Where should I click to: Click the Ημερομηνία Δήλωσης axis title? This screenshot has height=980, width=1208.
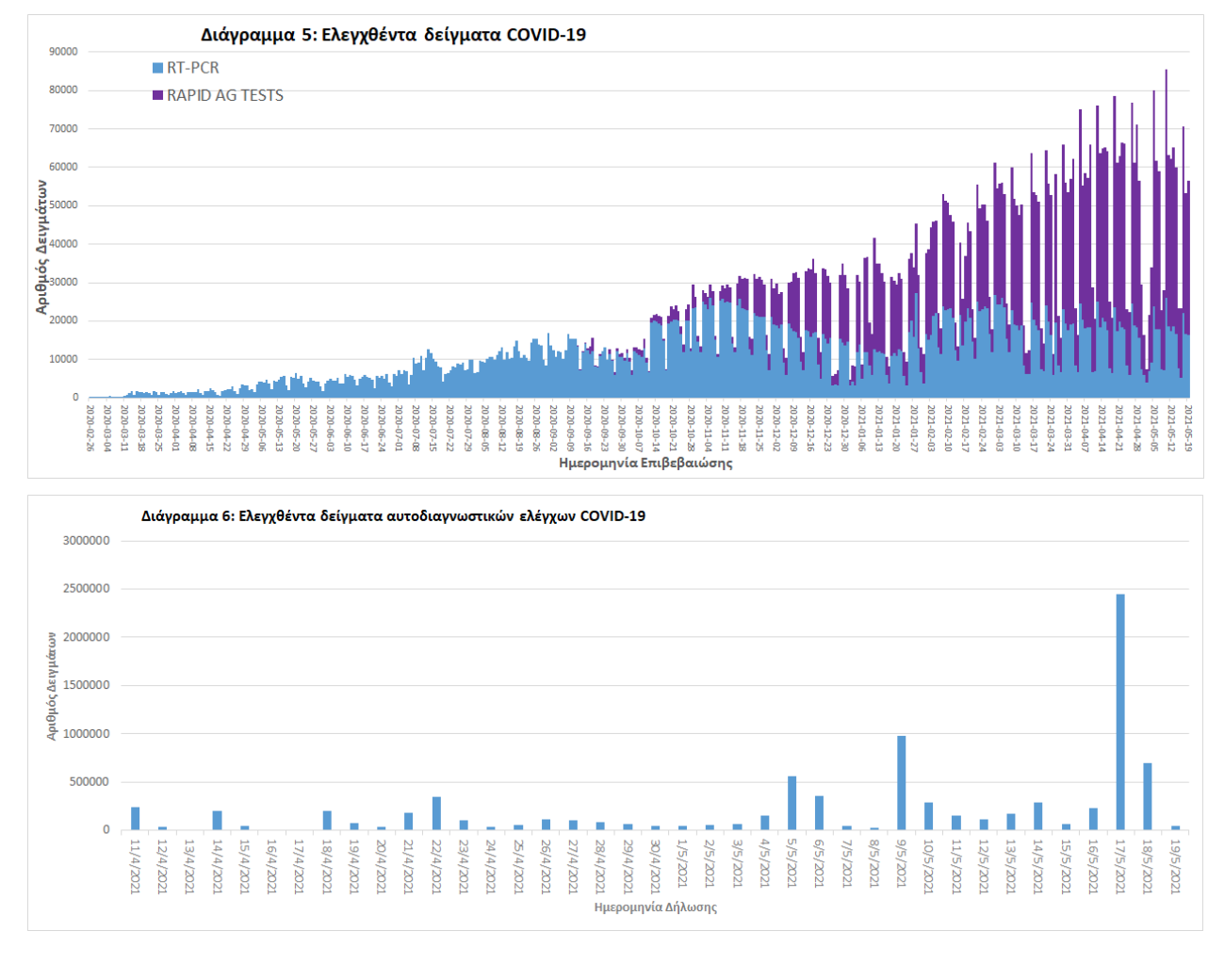coord(655,906)
